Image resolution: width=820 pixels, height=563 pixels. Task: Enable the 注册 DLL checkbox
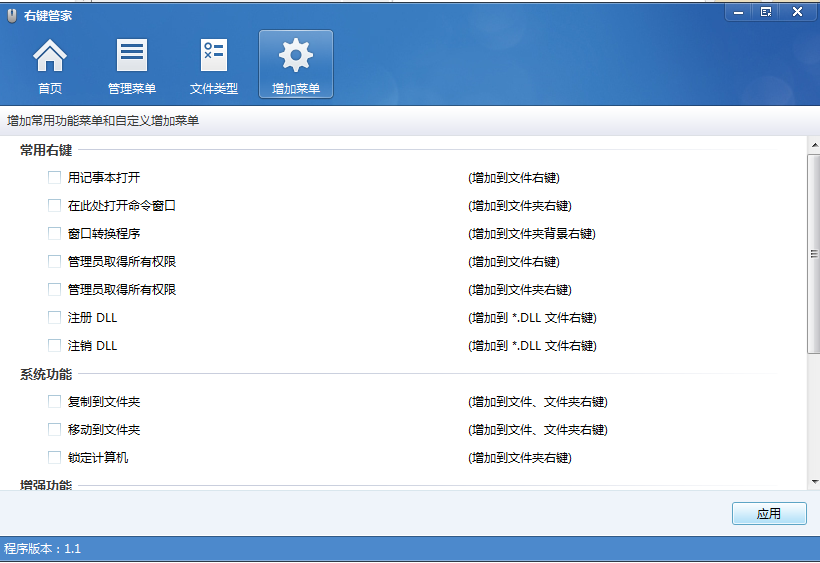pyautogui.click(x=55, y=318)
